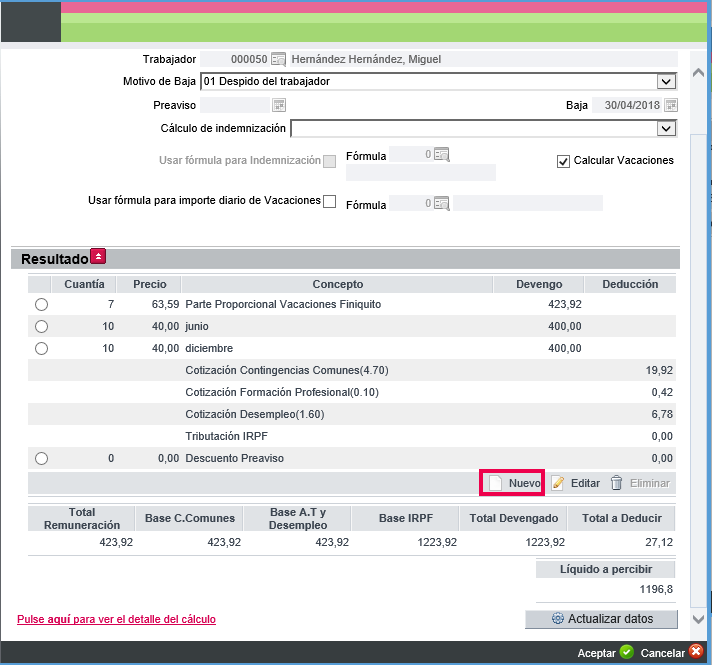Select the Descuento Preaviso radio button
712x665 pixels.
coord(41,458)
